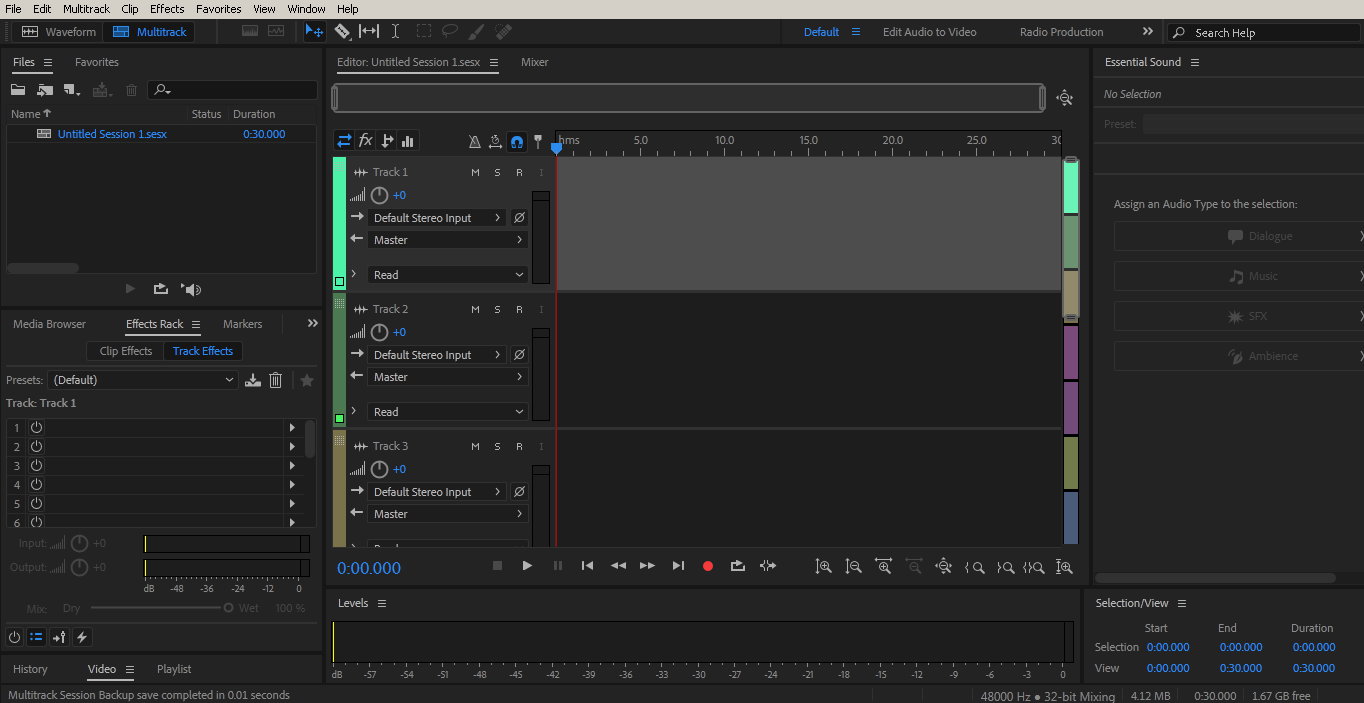Toggle Track 1 polarity reverse button
This screenshot has height=703, width=1364.
click(x=519, y=217)
